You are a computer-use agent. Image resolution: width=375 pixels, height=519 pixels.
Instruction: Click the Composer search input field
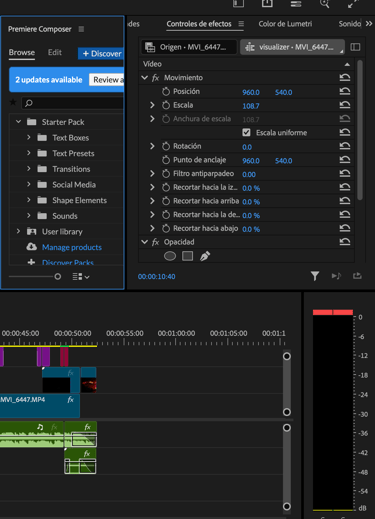[x=73, y=103]
